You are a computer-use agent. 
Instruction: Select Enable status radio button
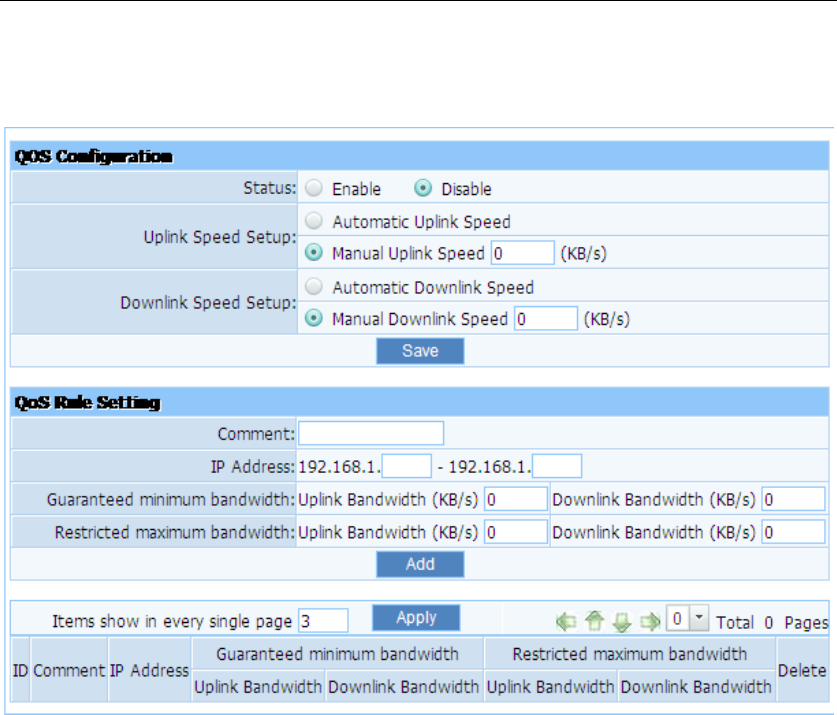coord(314,188)
